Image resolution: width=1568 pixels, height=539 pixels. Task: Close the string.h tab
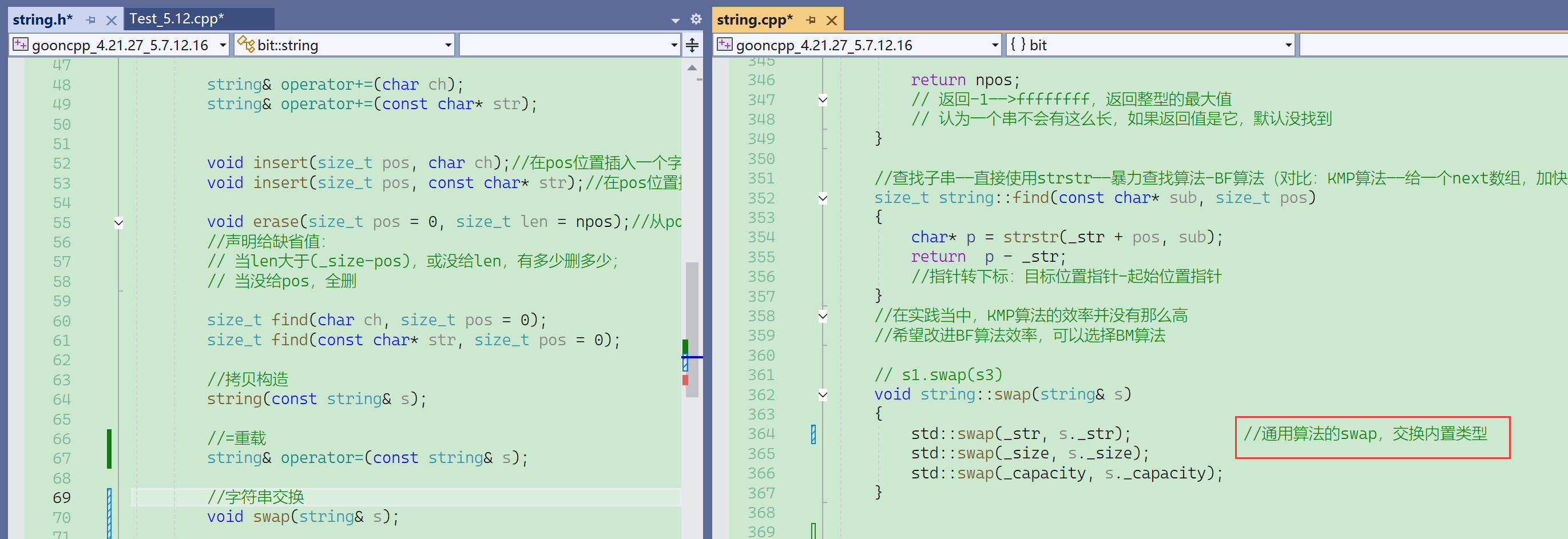coord(112,20)
